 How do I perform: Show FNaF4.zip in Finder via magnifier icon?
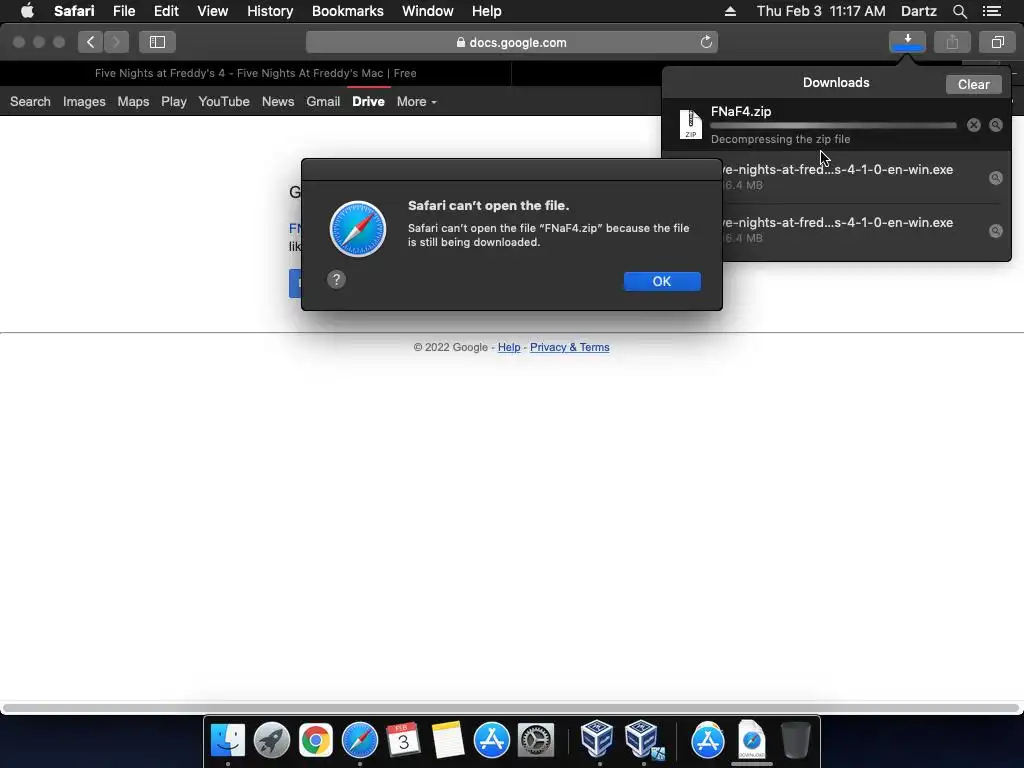[995, 125]
